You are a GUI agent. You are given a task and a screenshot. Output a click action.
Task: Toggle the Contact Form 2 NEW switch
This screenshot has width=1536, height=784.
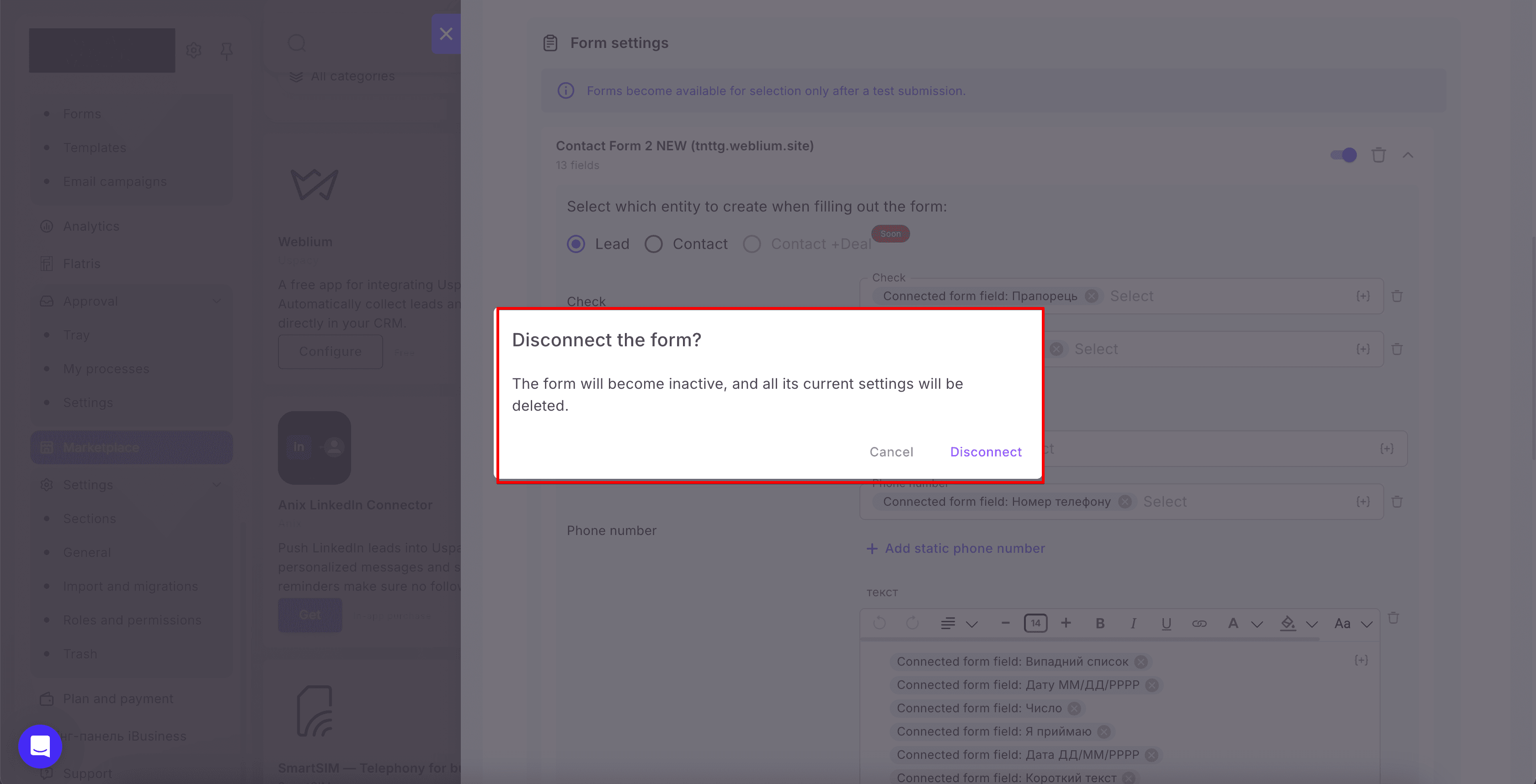click(1344, 155)
